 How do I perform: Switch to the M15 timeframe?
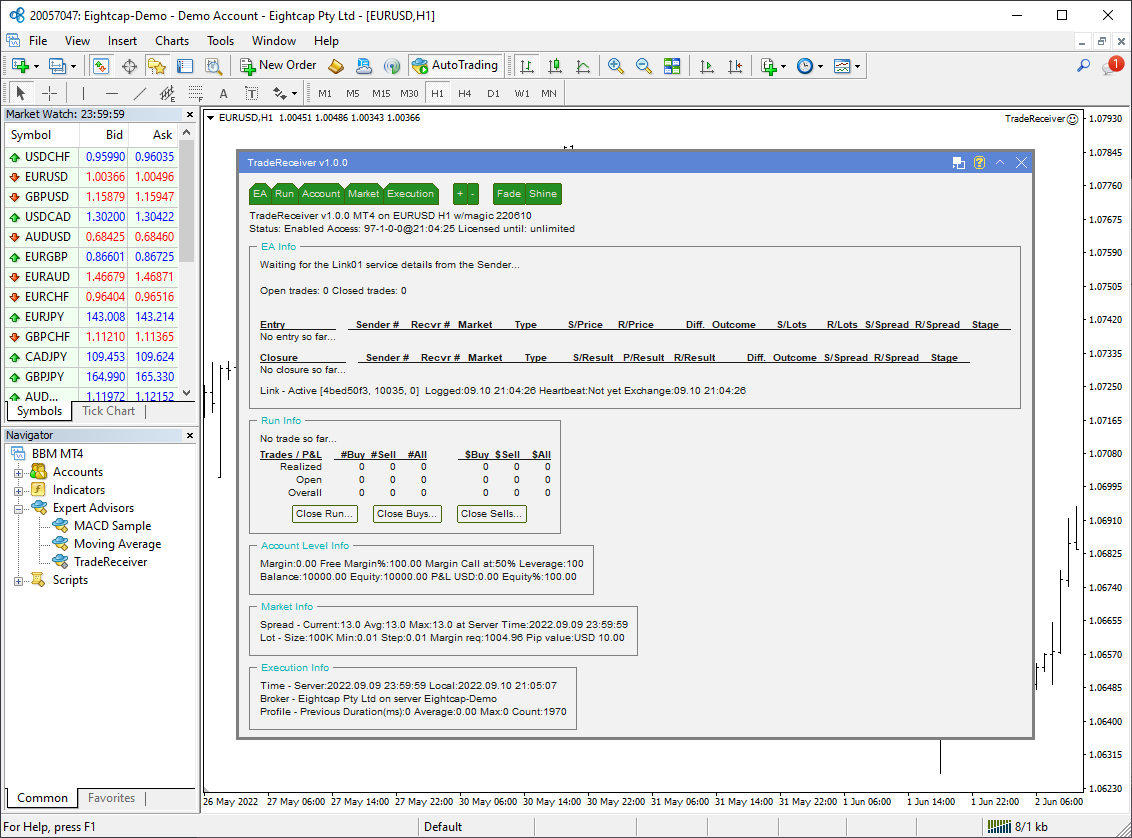click(381, 93)
